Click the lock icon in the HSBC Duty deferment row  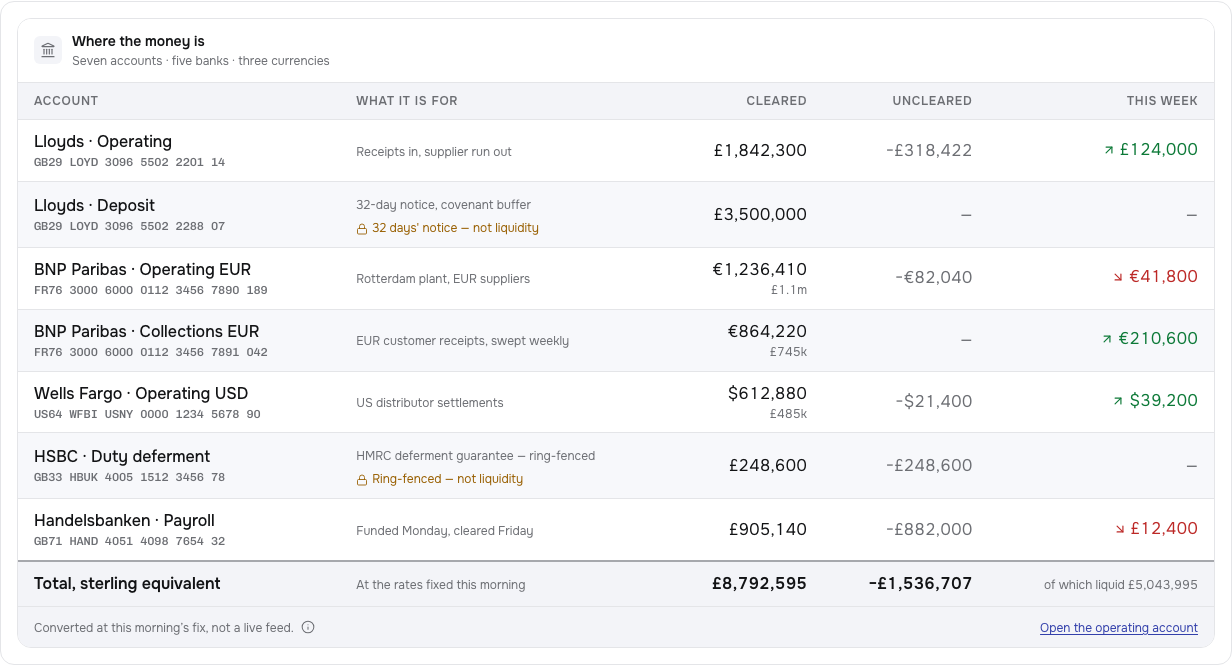click(x=362, y=480)
